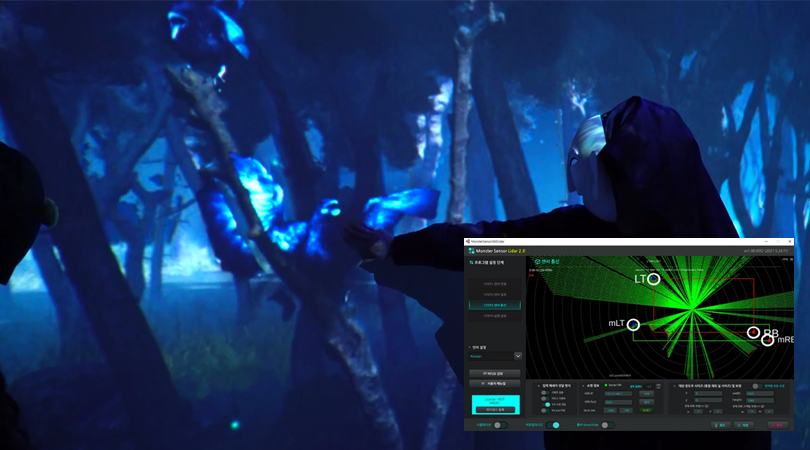Collapse the language settings section
810x450 pixels.
[470, 347]
